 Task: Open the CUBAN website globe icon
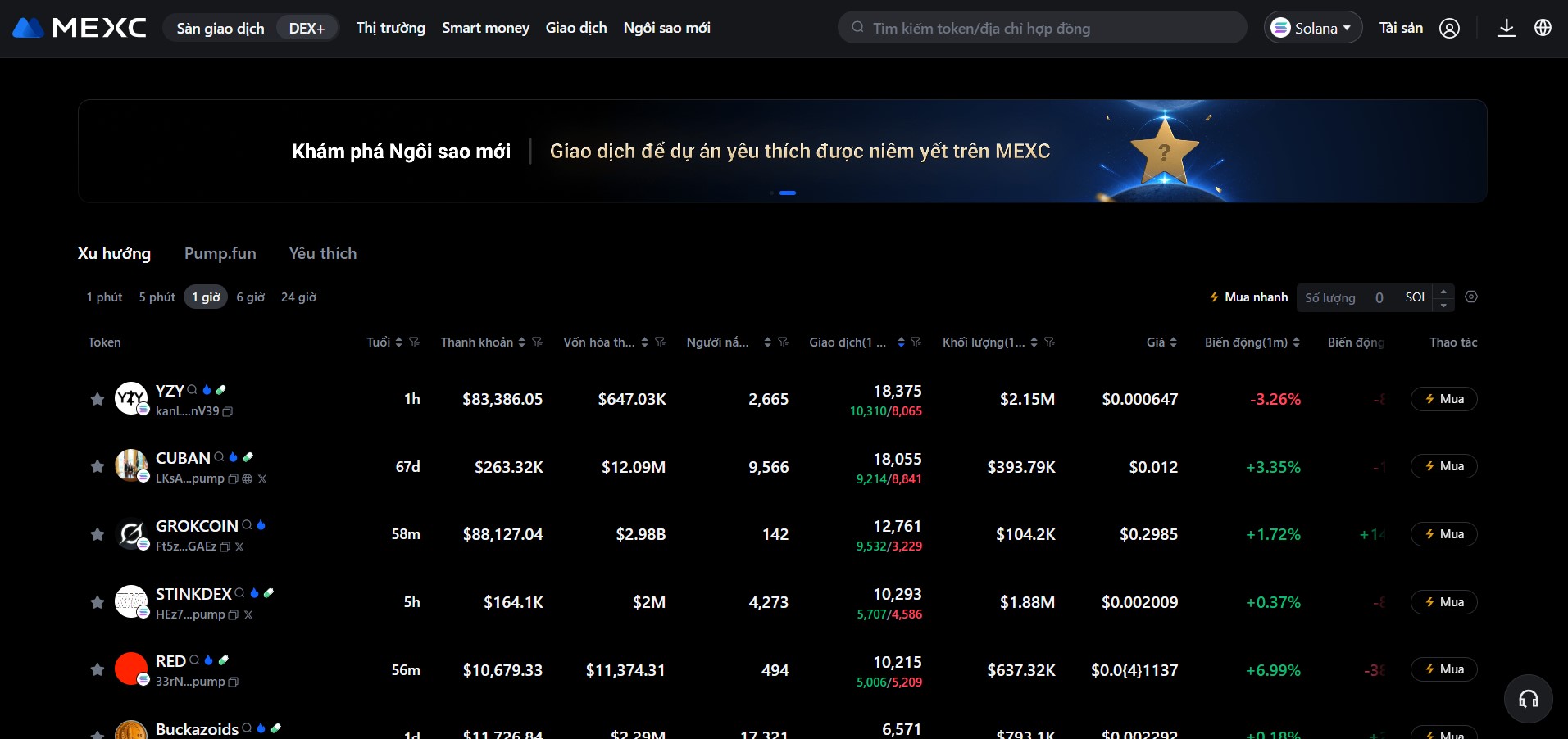(247, 479)
